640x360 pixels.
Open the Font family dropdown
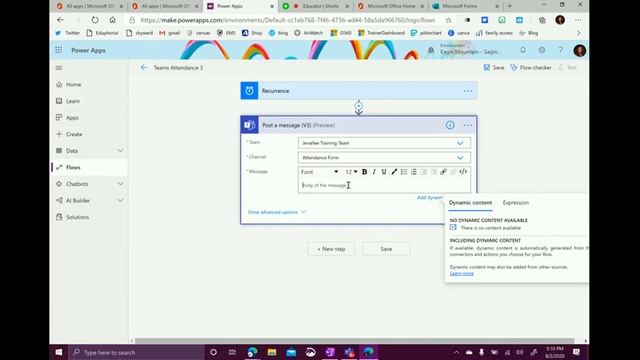[320, 172]
